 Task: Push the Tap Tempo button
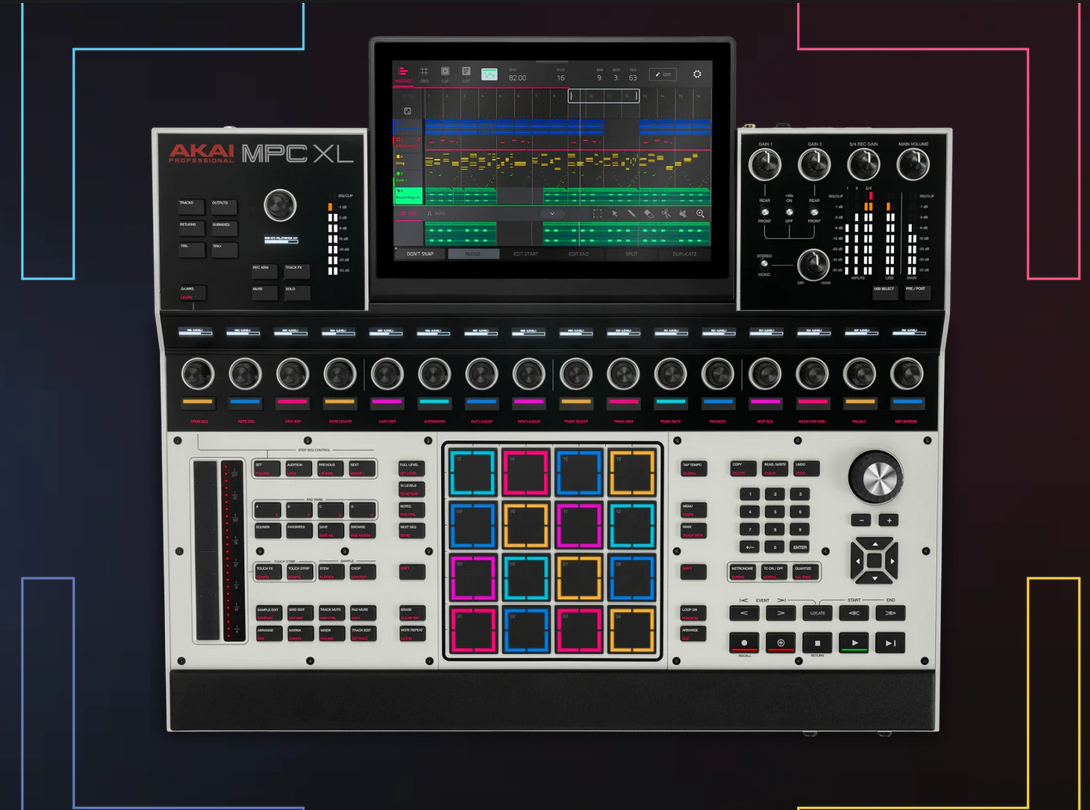693,469
